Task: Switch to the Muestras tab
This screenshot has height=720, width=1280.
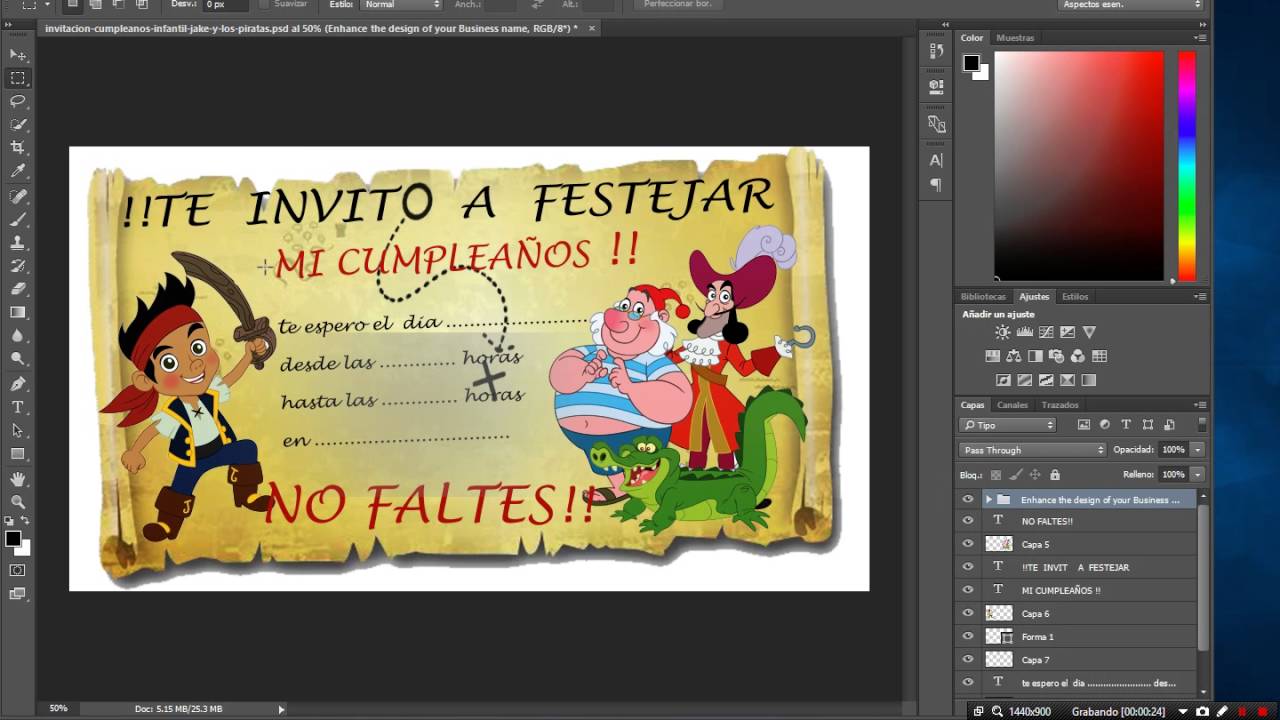Action: (1015, 38)
